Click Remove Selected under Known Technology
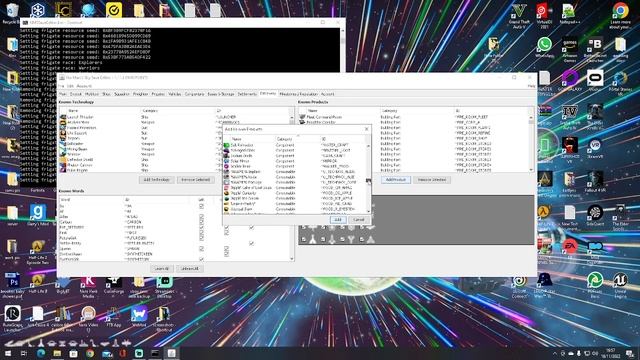 196,180
